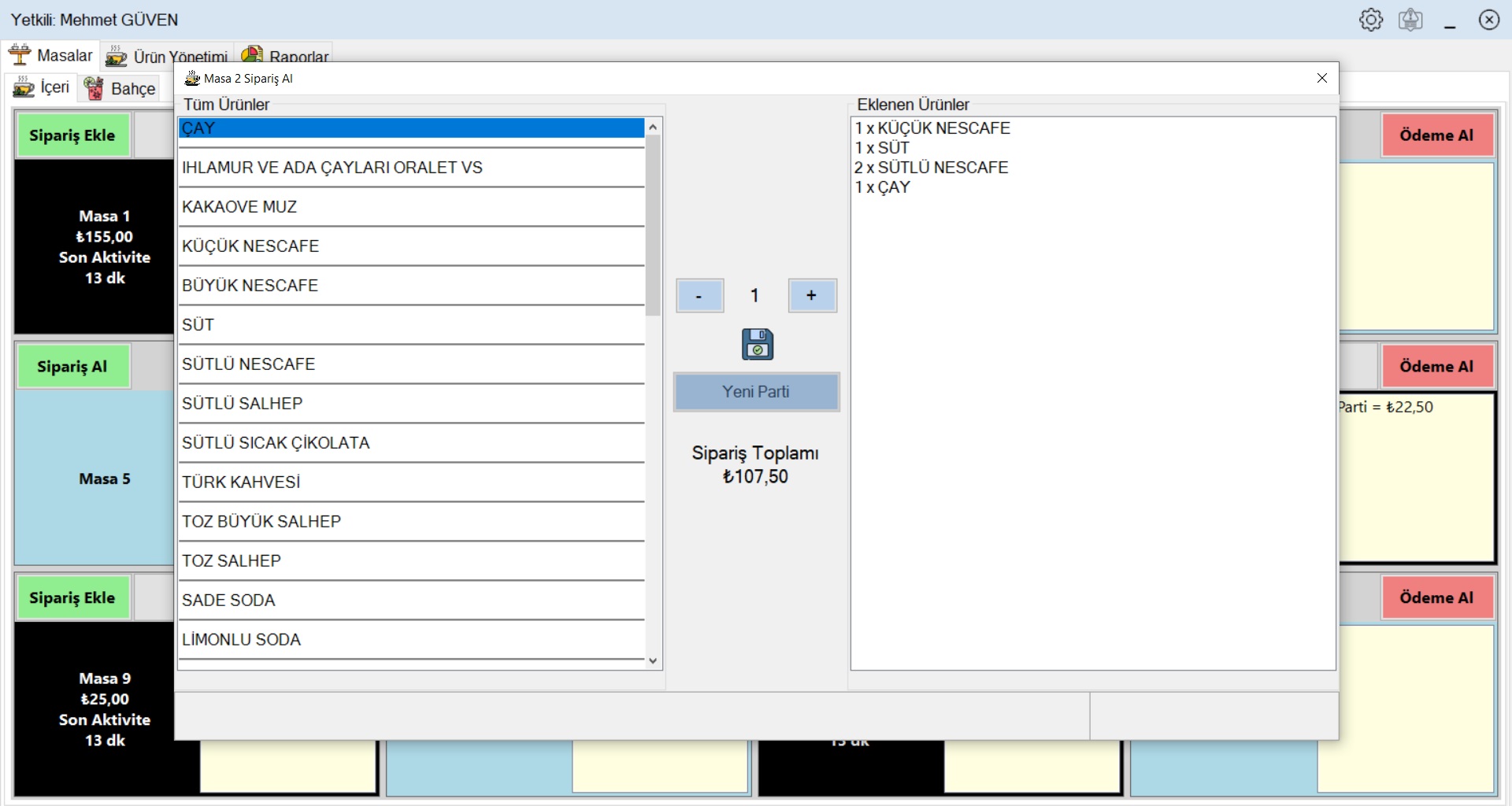1512x806 pixels.
Task: Open the Masalar tab
Action: click(50, 56)
